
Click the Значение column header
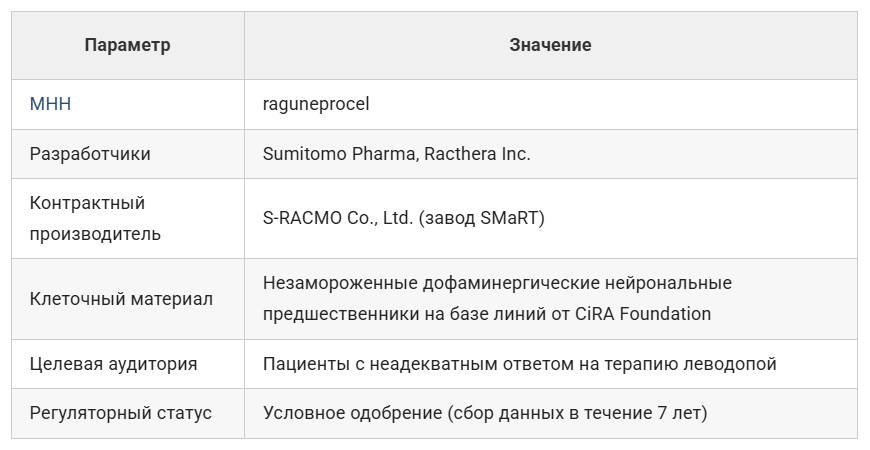tap(550, 45)
